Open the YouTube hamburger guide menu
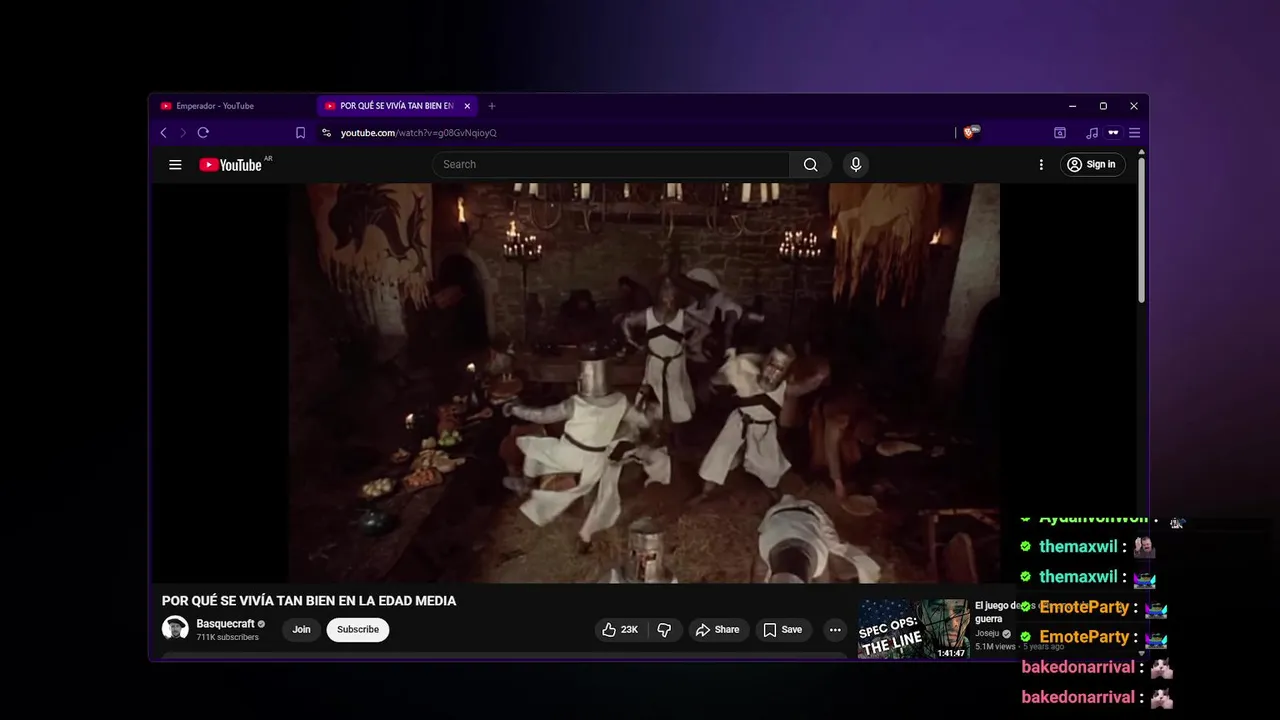Screen dimensions: 1280x720 tap(175, 165)
